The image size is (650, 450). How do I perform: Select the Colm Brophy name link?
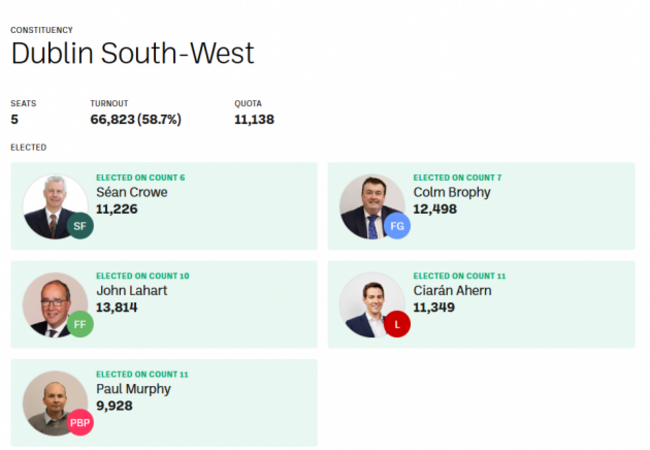coord(452,192)
